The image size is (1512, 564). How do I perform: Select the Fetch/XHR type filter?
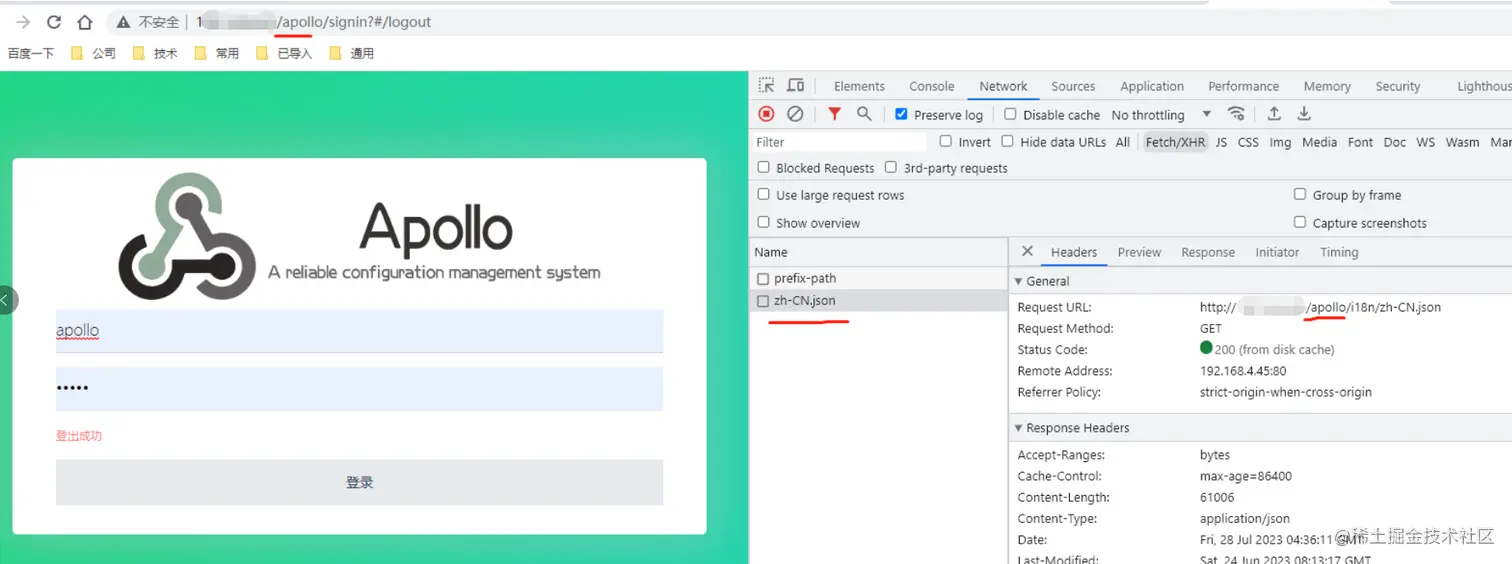[1175, 142]
